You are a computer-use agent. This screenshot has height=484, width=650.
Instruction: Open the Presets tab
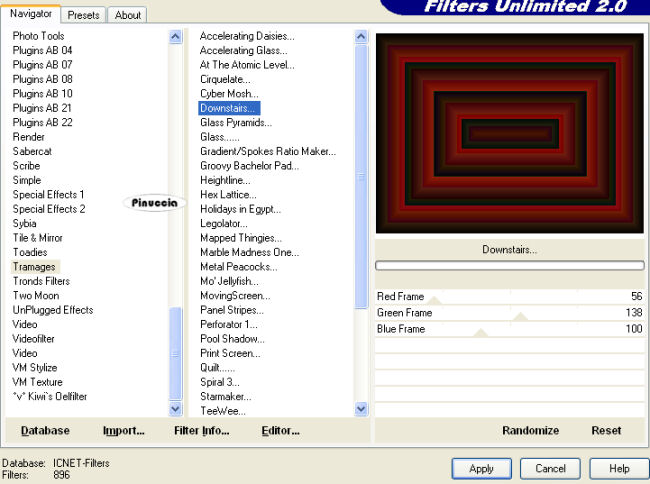coord(83,15)
